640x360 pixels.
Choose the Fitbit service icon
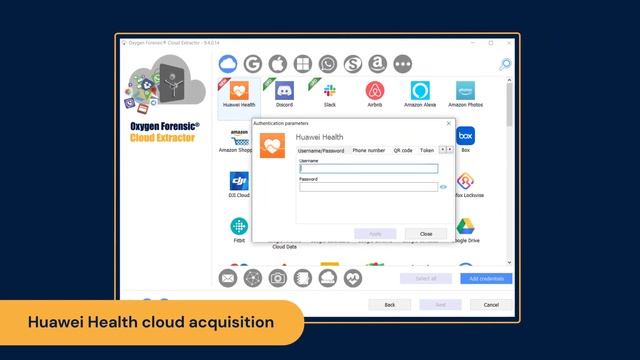(x=239, y=226)
